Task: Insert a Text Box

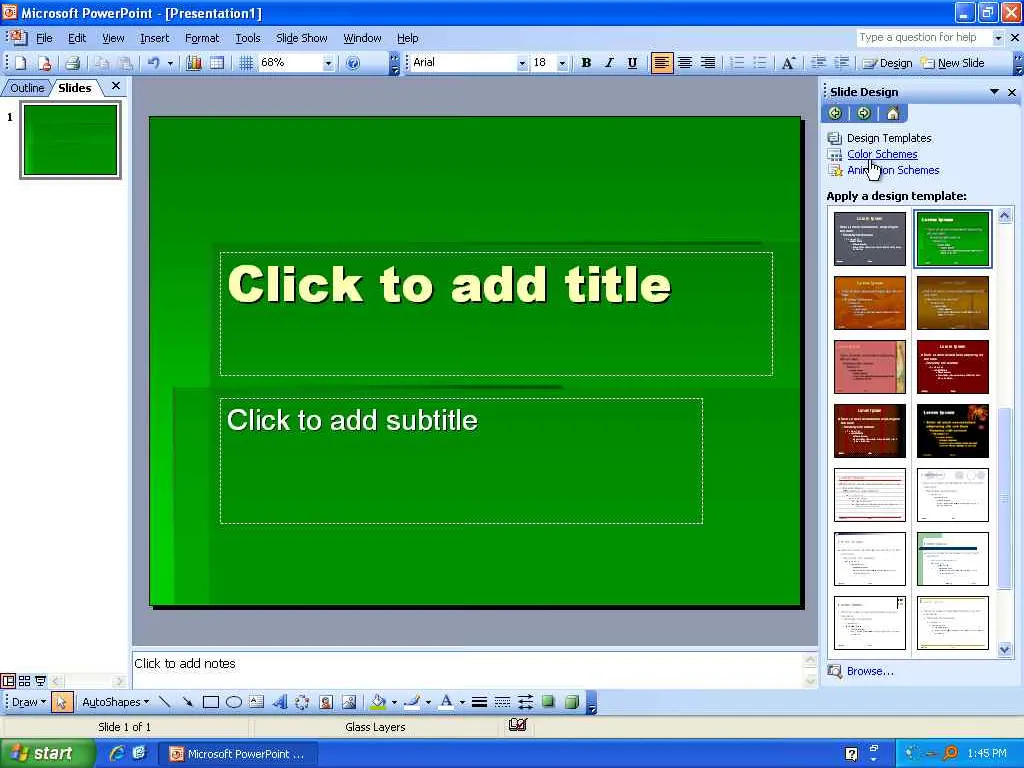Action: pos(257,702)
